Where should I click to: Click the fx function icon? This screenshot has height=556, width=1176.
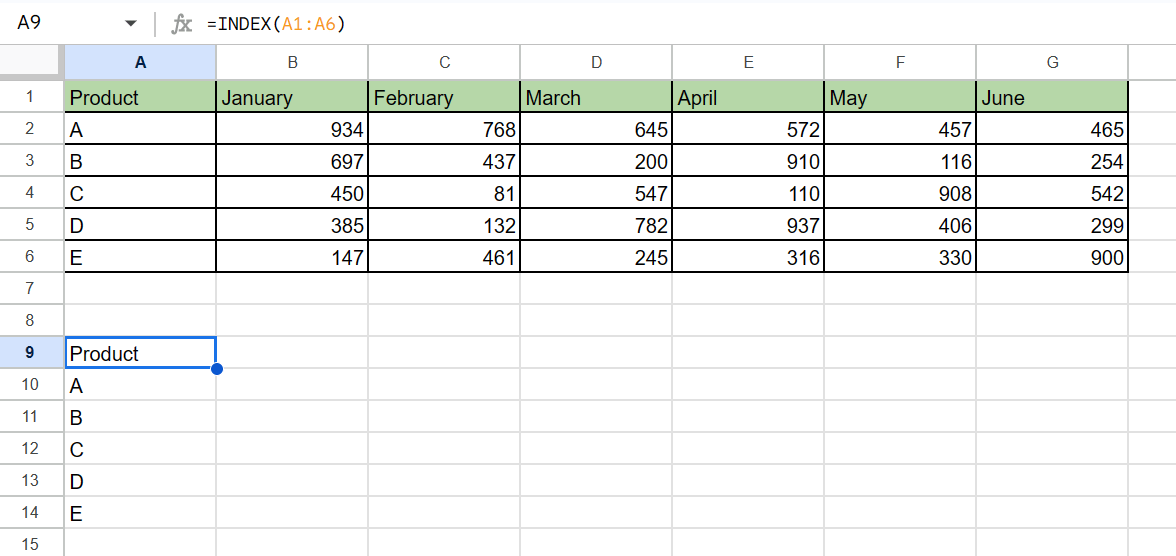pos(181,24)
